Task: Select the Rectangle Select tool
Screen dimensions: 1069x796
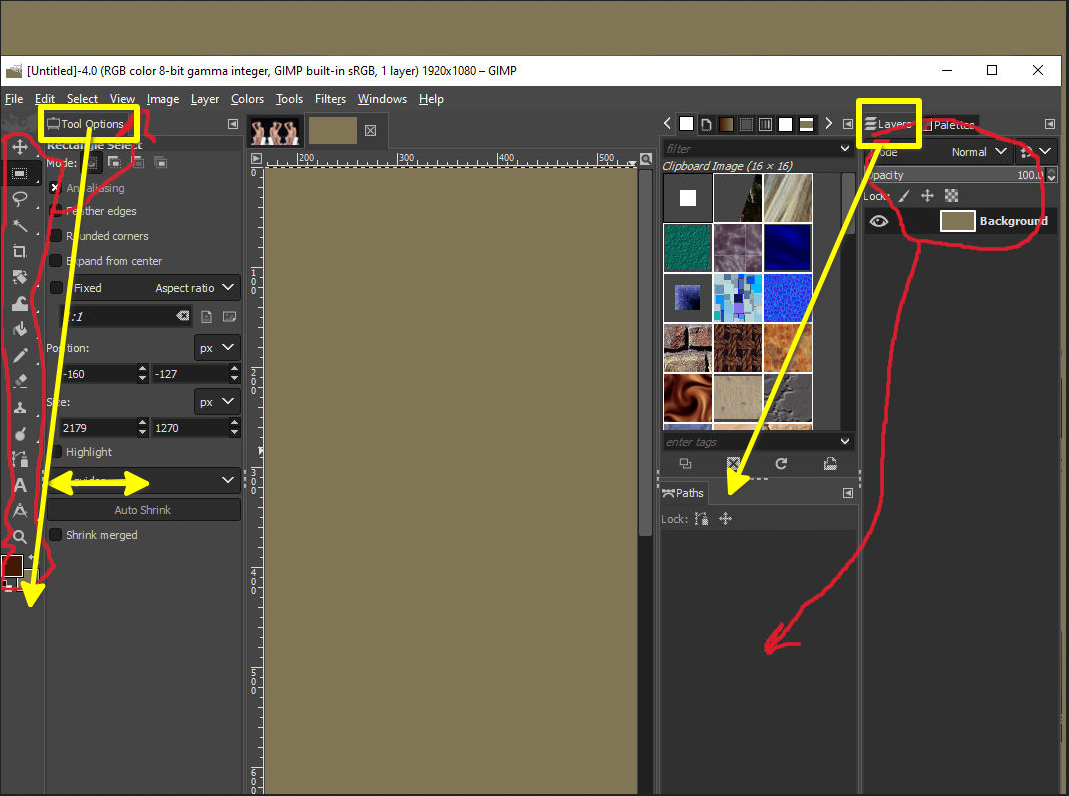Action: (x=20, y=173)
